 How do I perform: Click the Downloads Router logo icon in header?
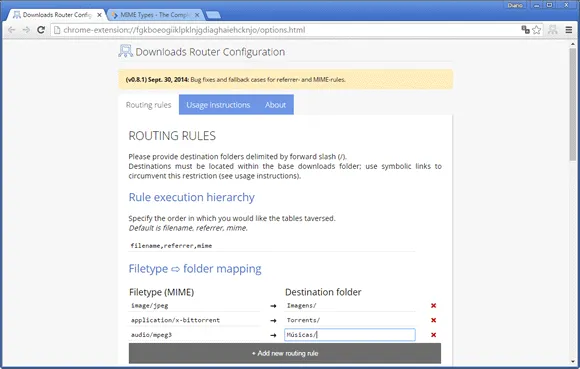[125, 51]
